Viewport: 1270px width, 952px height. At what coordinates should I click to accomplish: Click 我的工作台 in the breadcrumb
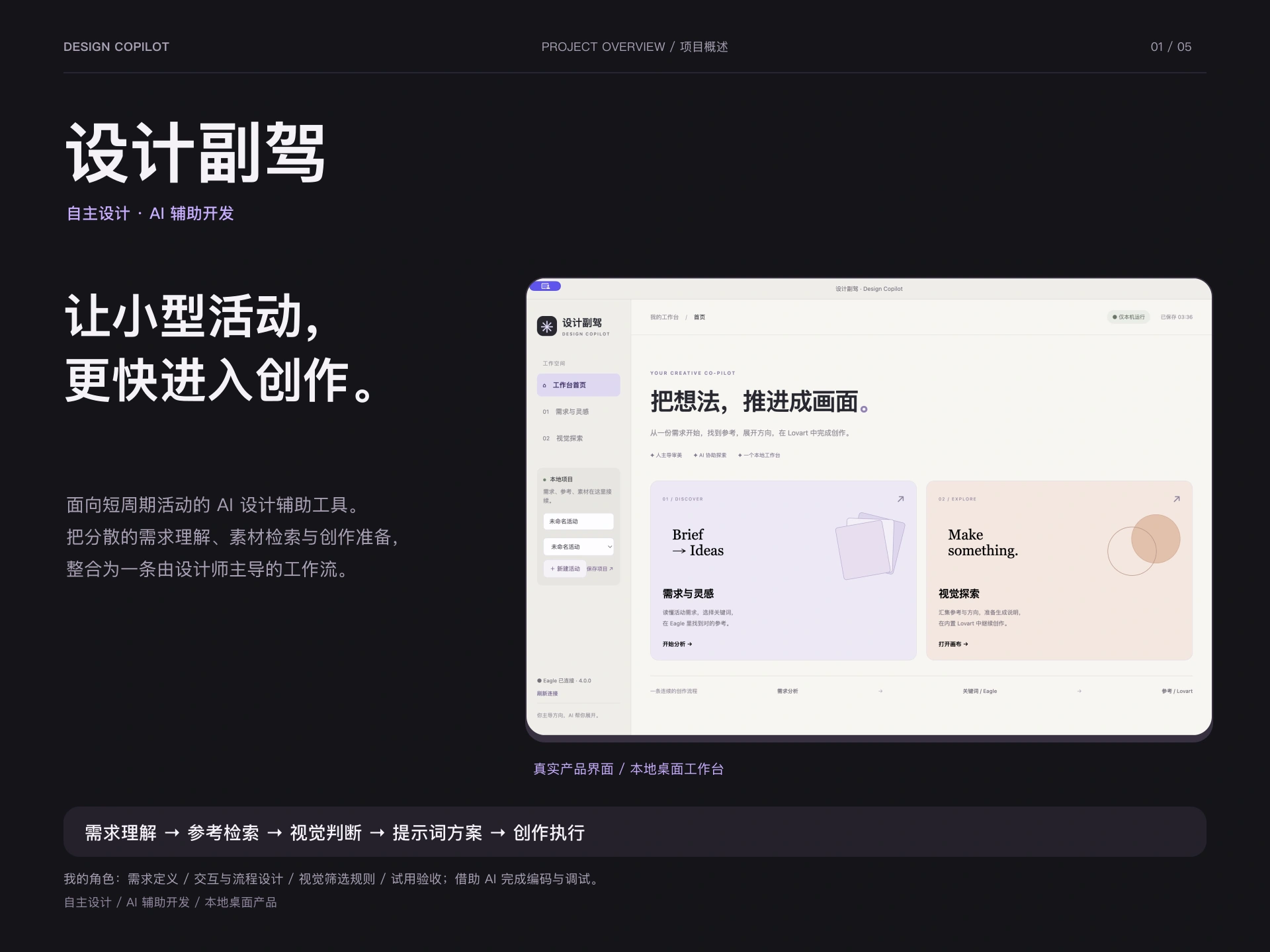[664, 317]
